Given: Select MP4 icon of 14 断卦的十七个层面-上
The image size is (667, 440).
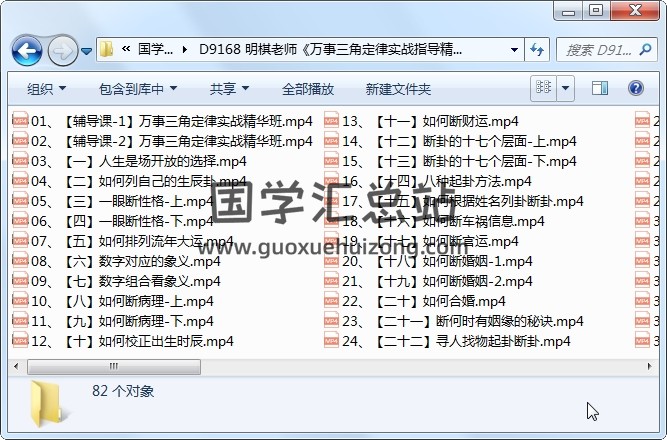Looking at the screenshot, I should point(331,141).
